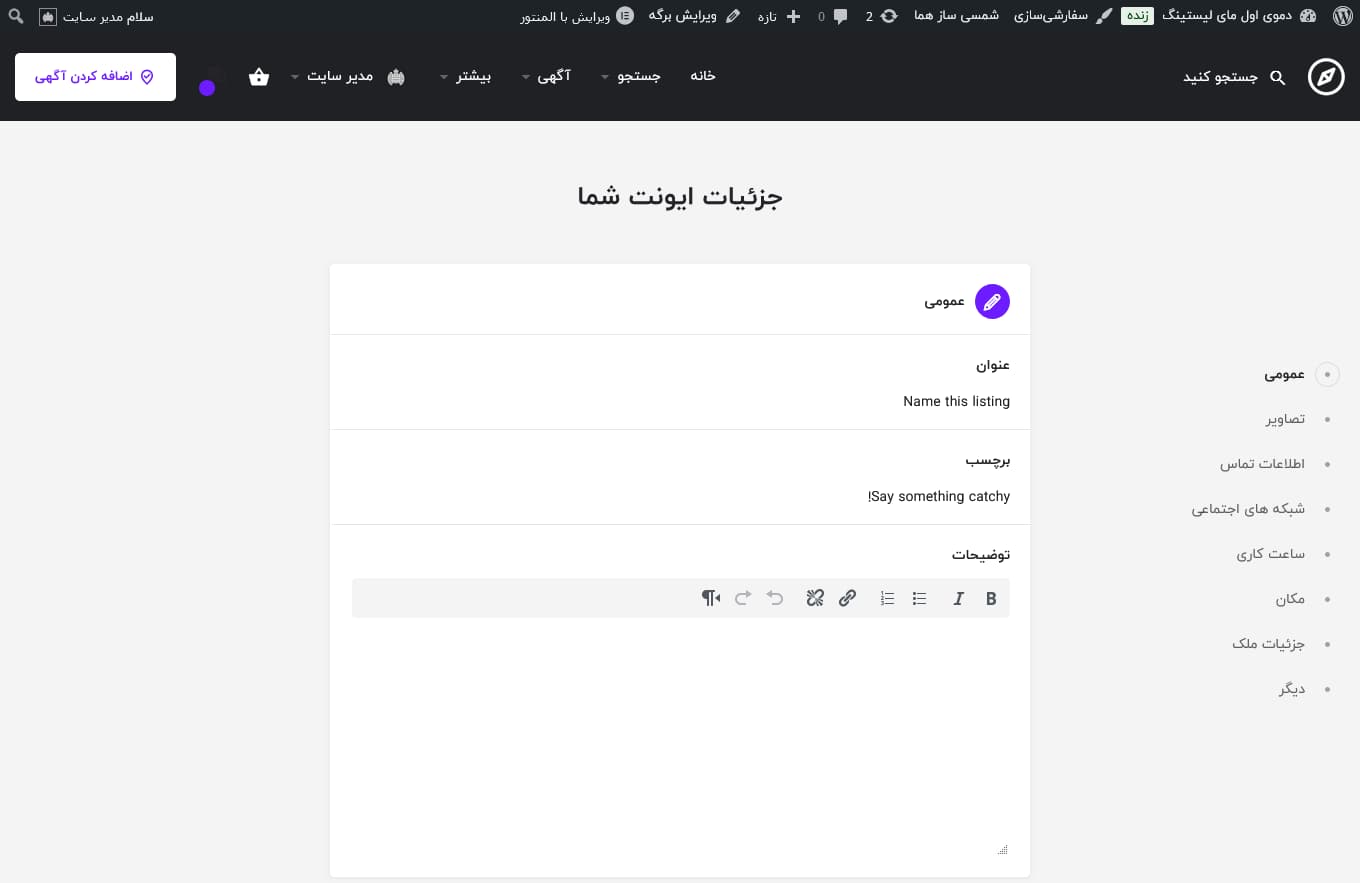Image resolution: width=1360 pixels, height=883 pixels.
Task: Click the WordPress logo in admin bar
Action: pyautogui.click(x=1342, y=16)
